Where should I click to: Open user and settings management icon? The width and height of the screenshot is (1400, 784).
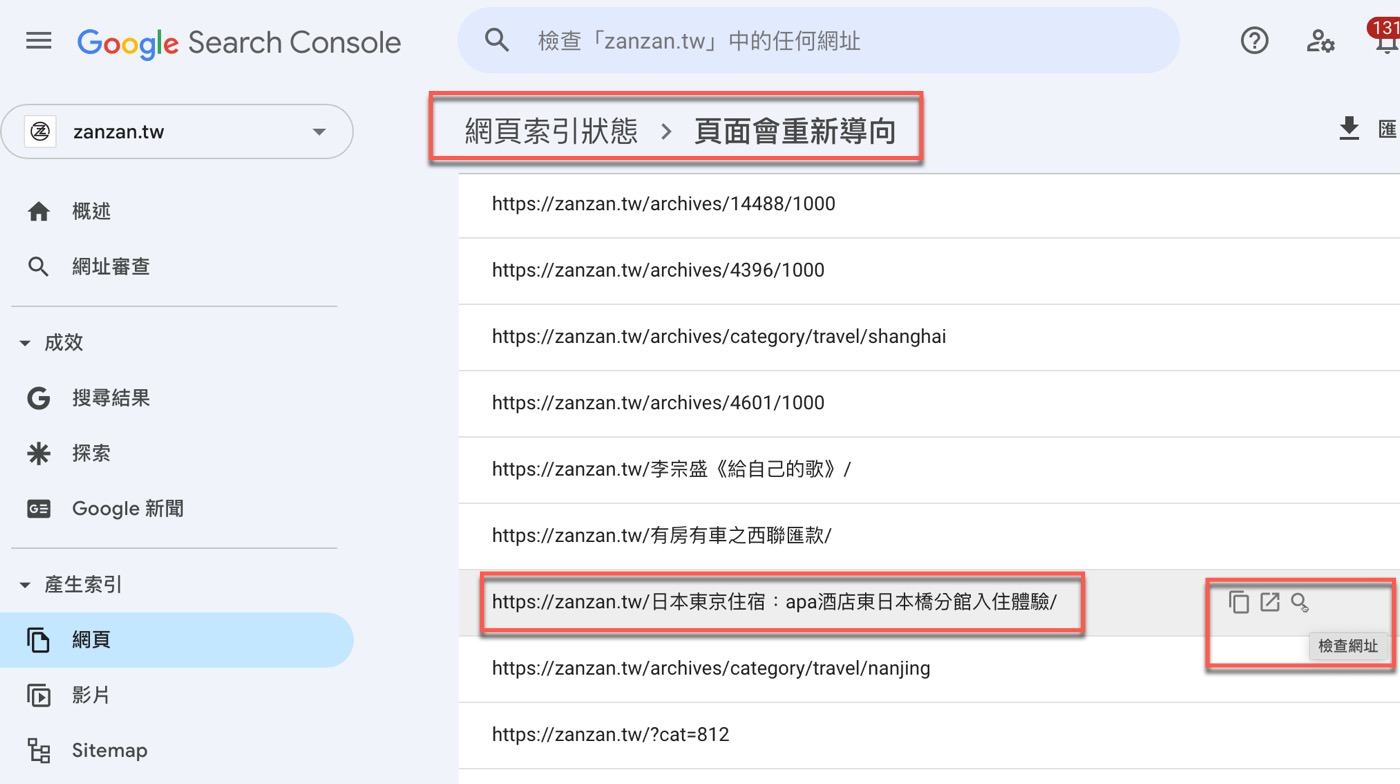[x=1320, y=41]
